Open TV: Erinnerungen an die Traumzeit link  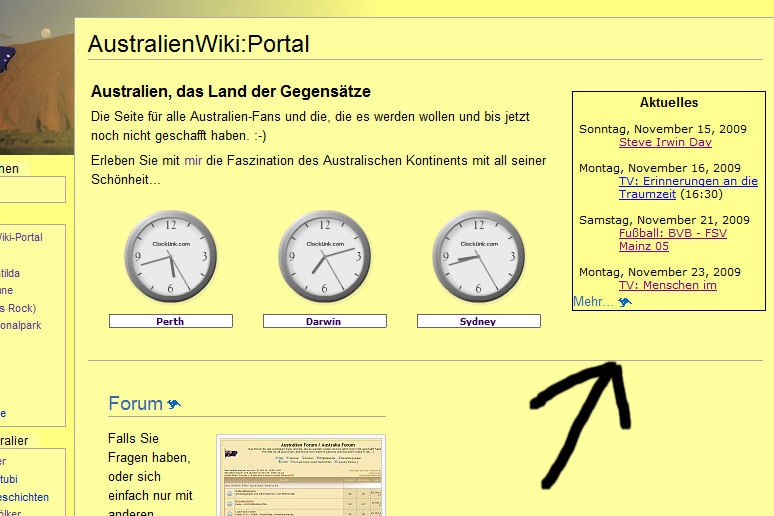click(x=687, y=181)
